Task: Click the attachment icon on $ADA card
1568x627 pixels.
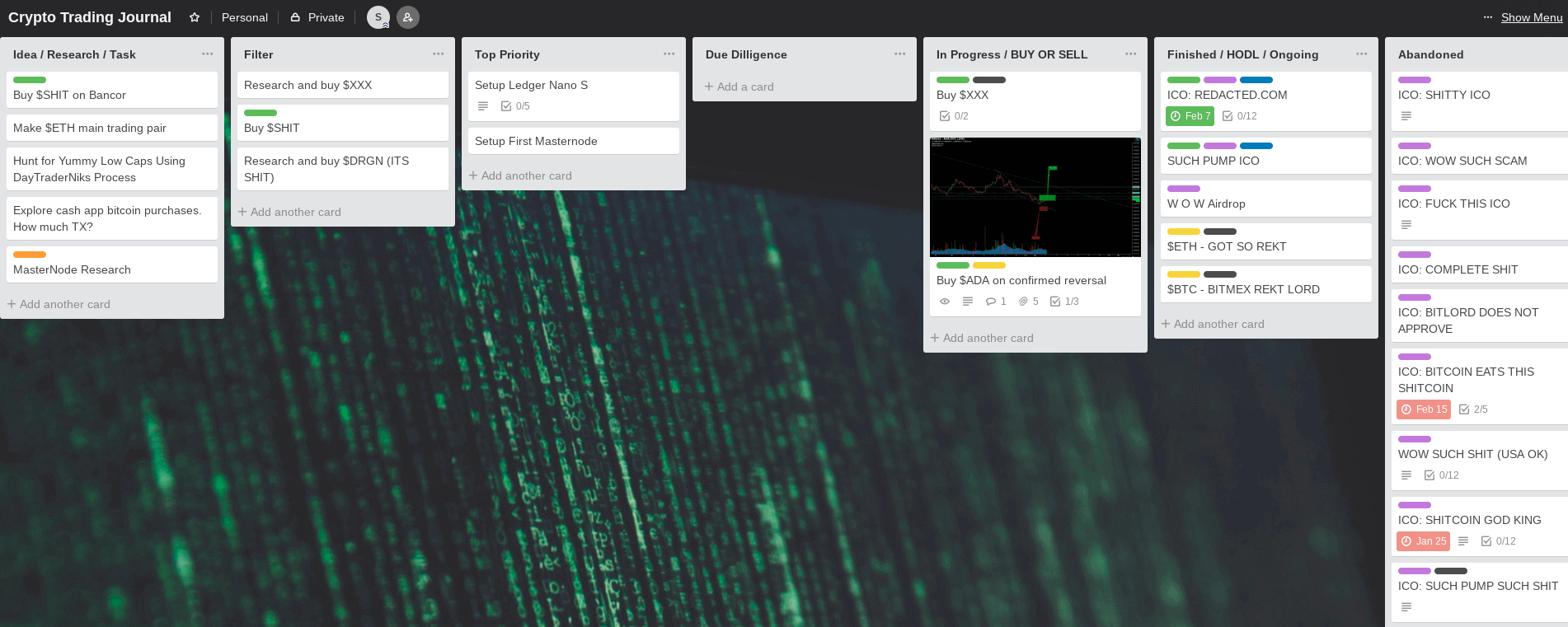Action: (x=1028, y=302)
